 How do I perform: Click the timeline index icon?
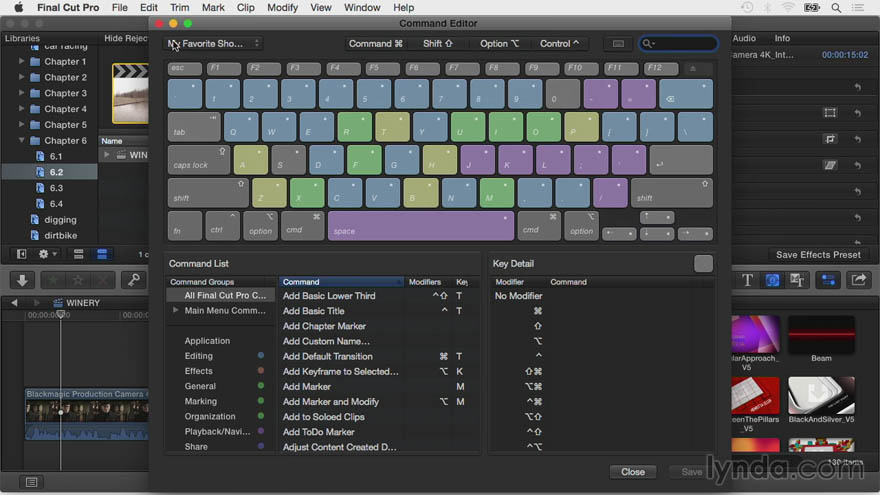(31, 482)
